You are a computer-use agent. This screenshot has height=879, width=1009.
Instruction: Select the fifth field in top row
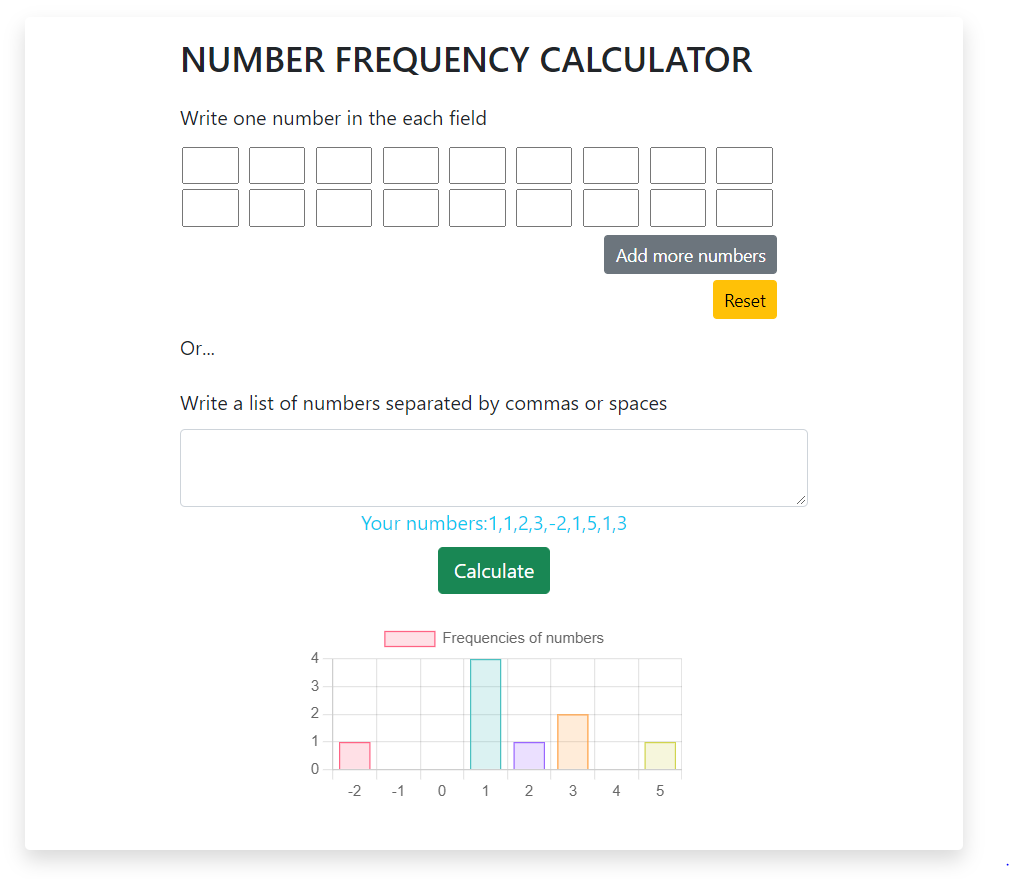(477, 166)
